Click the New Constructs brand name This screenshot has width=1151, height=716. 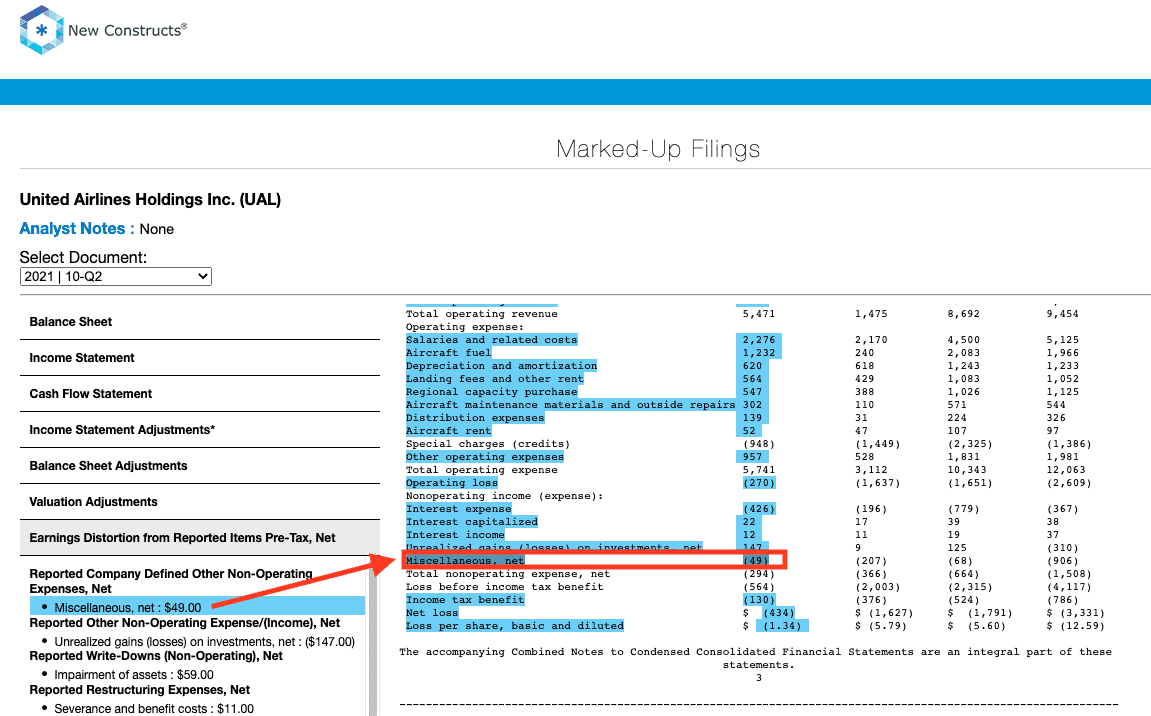point(127,30)
